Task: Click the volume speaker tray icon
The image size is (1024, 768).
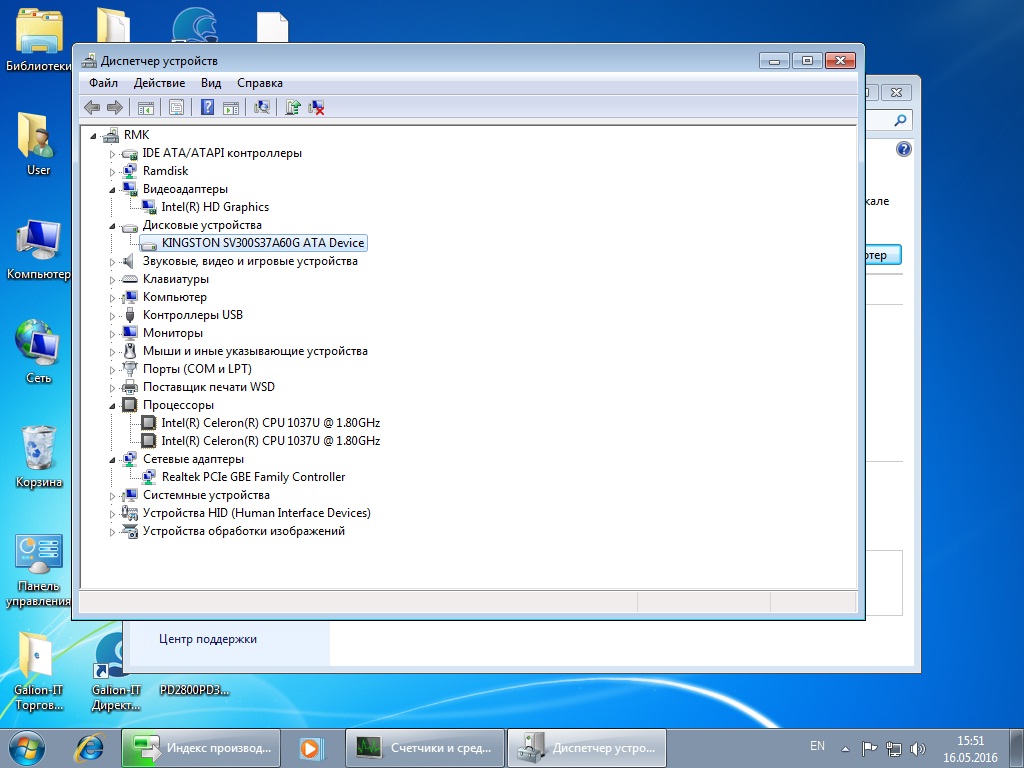Action: pyautogui.click(x=918, y=749)
